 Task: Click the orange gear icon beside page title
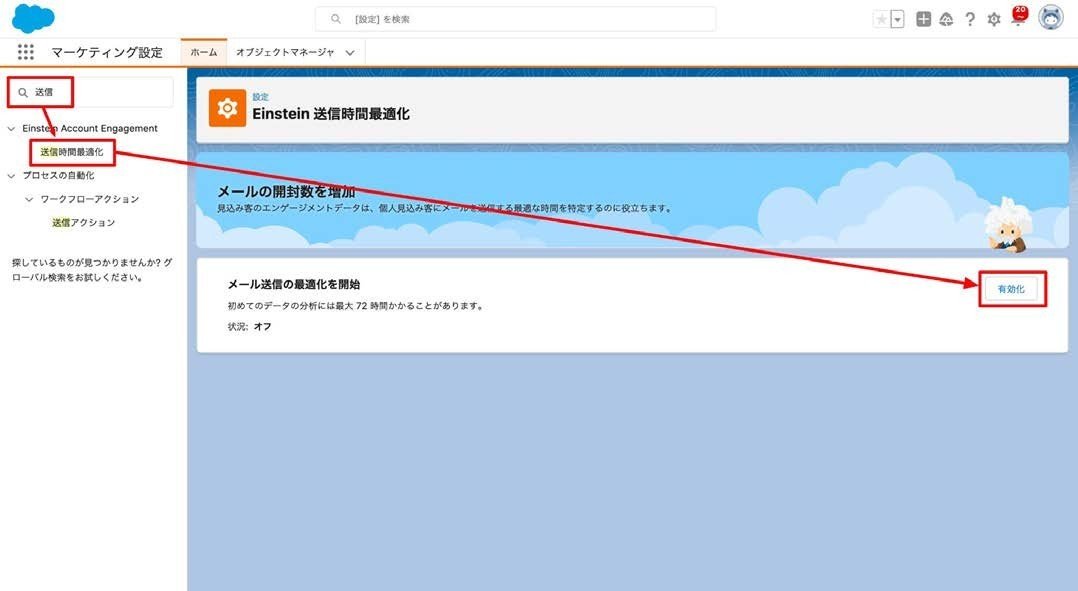click(228, 108)
